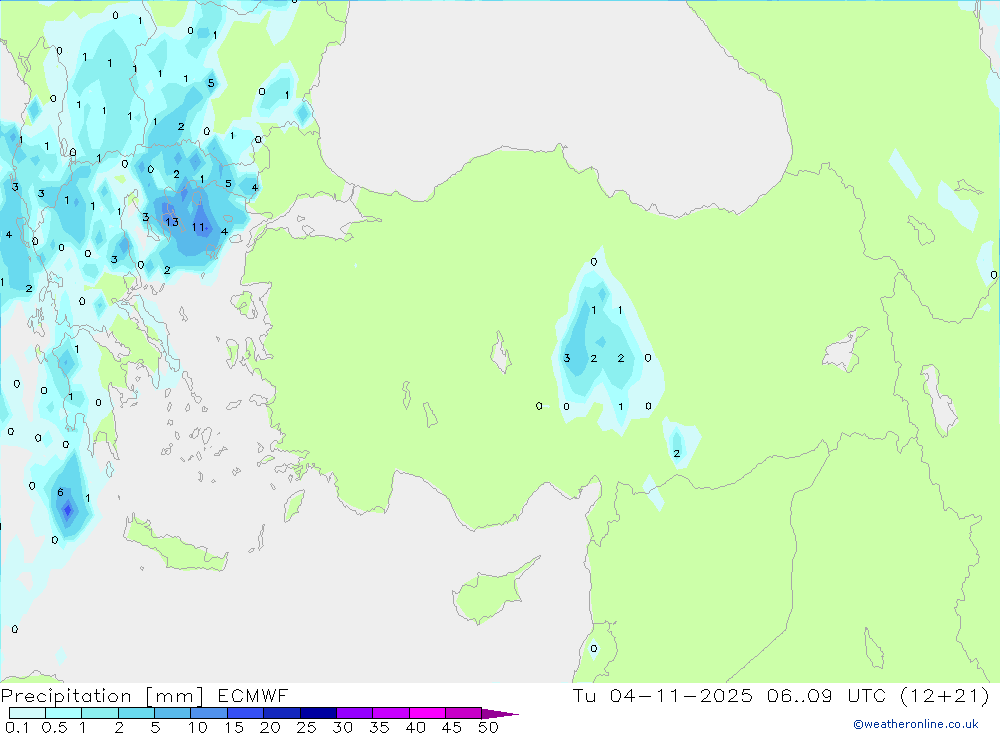The width and height of the screenshot is (1000, 733).
Task: Click the '35' legend label
Action: (x=379, y=727)
